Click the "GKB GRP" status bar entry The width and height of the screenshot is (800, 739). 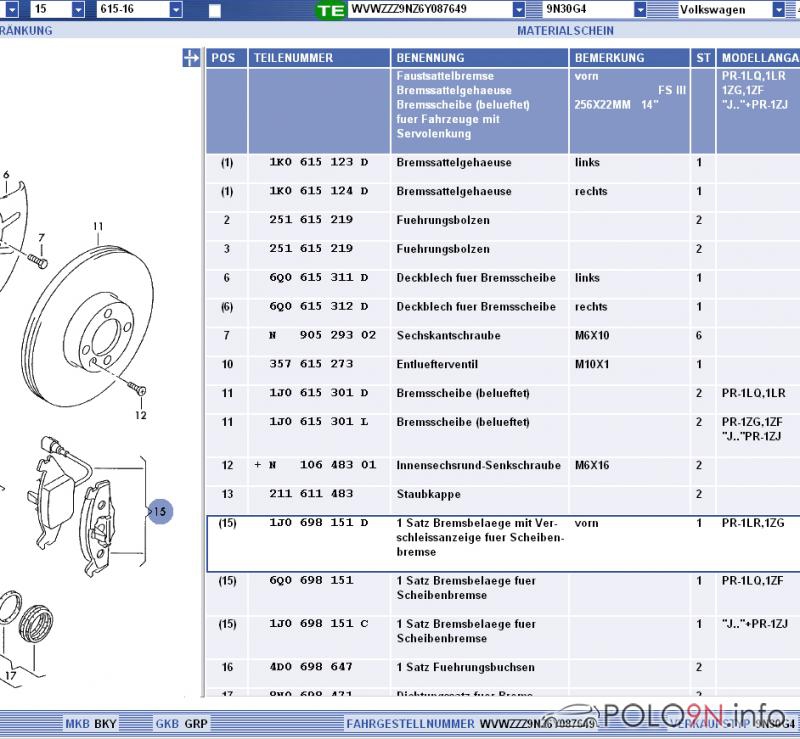[182, 724]
